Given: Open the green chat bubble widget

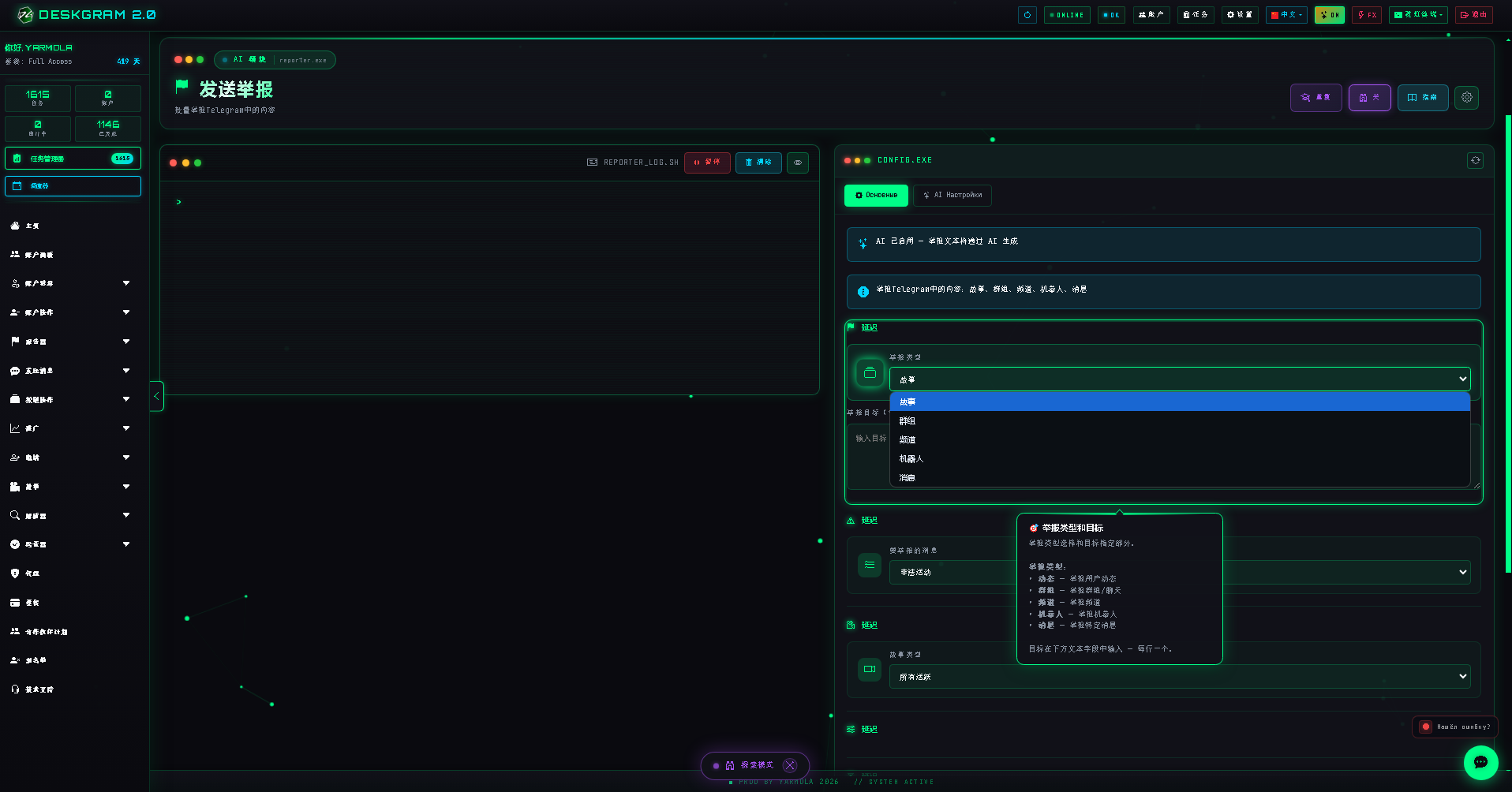Looking at the screenshot, I should pos(1480,762).
